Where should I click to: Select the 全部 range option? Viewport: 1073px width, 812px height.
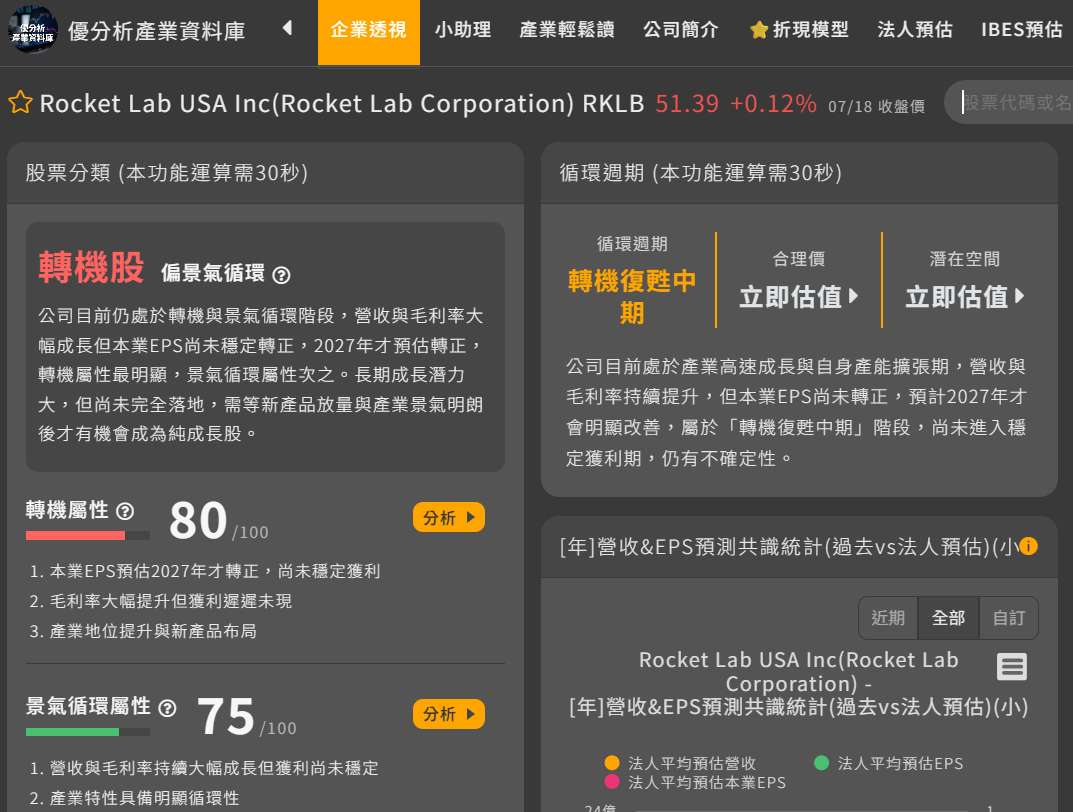point(948,618)
